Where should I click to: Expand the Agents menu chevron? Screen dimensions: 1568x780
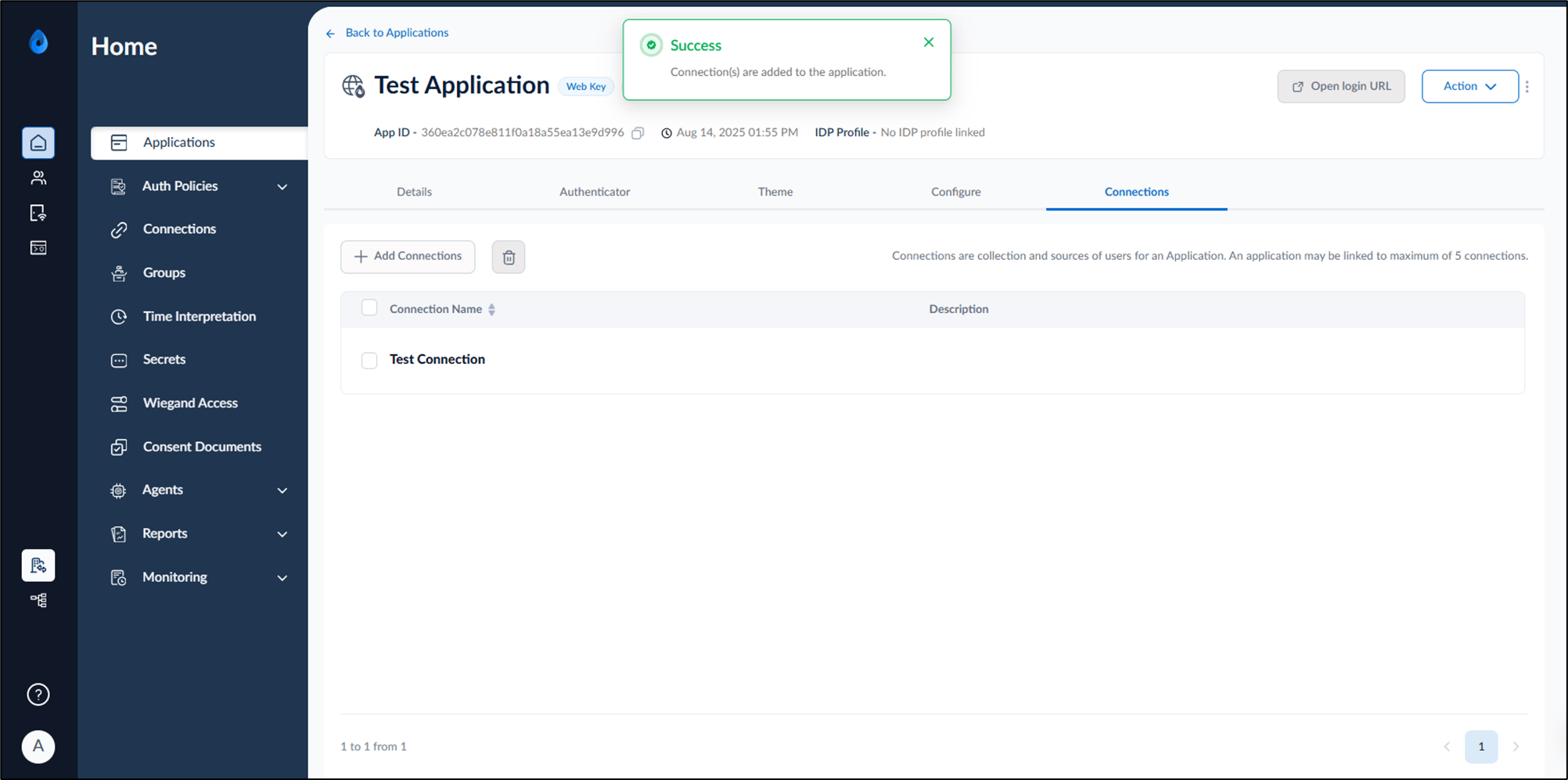(x=282, y=491)
